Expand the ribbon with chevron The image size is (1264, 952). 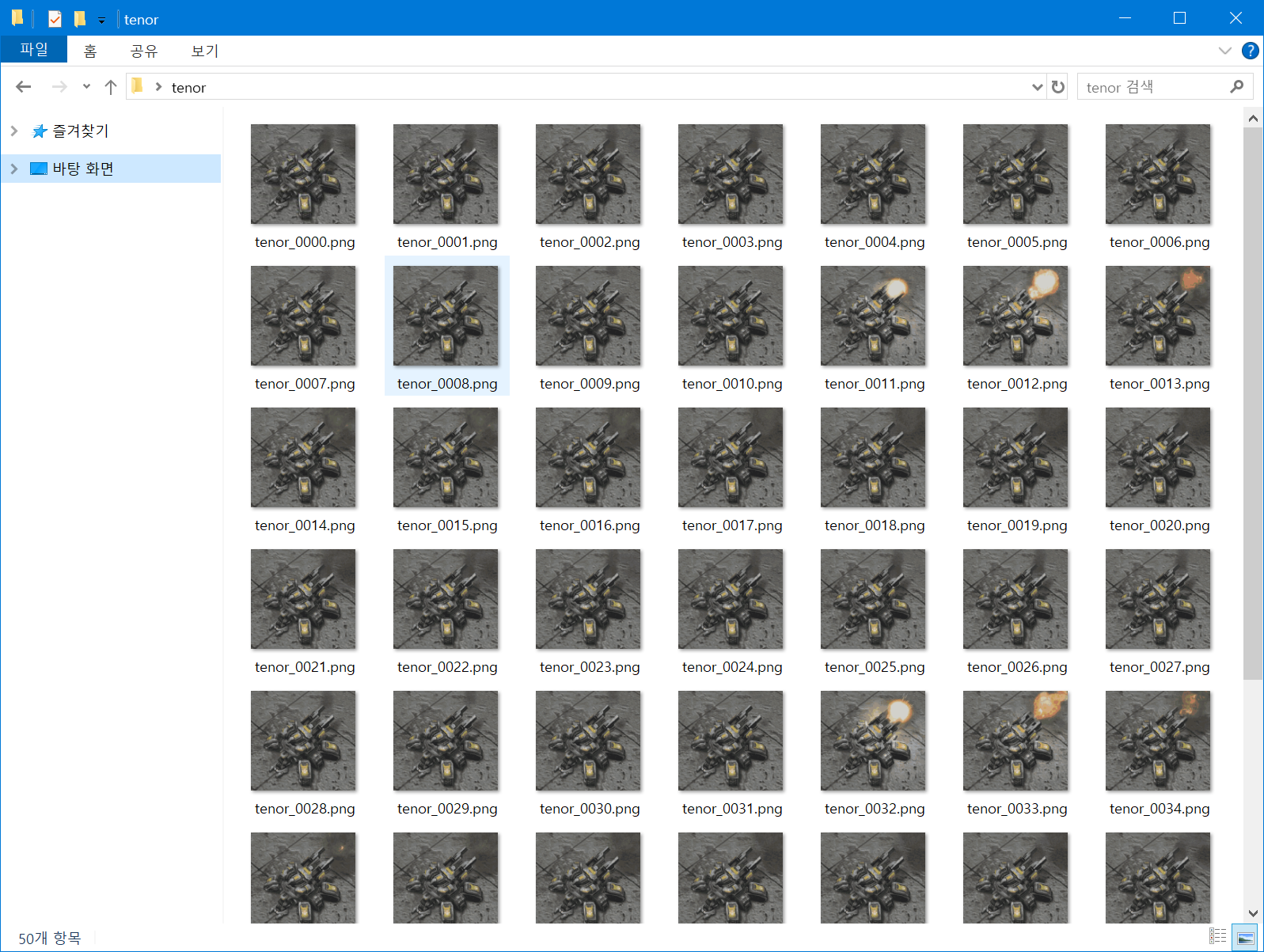click(x=1225, y=51)
